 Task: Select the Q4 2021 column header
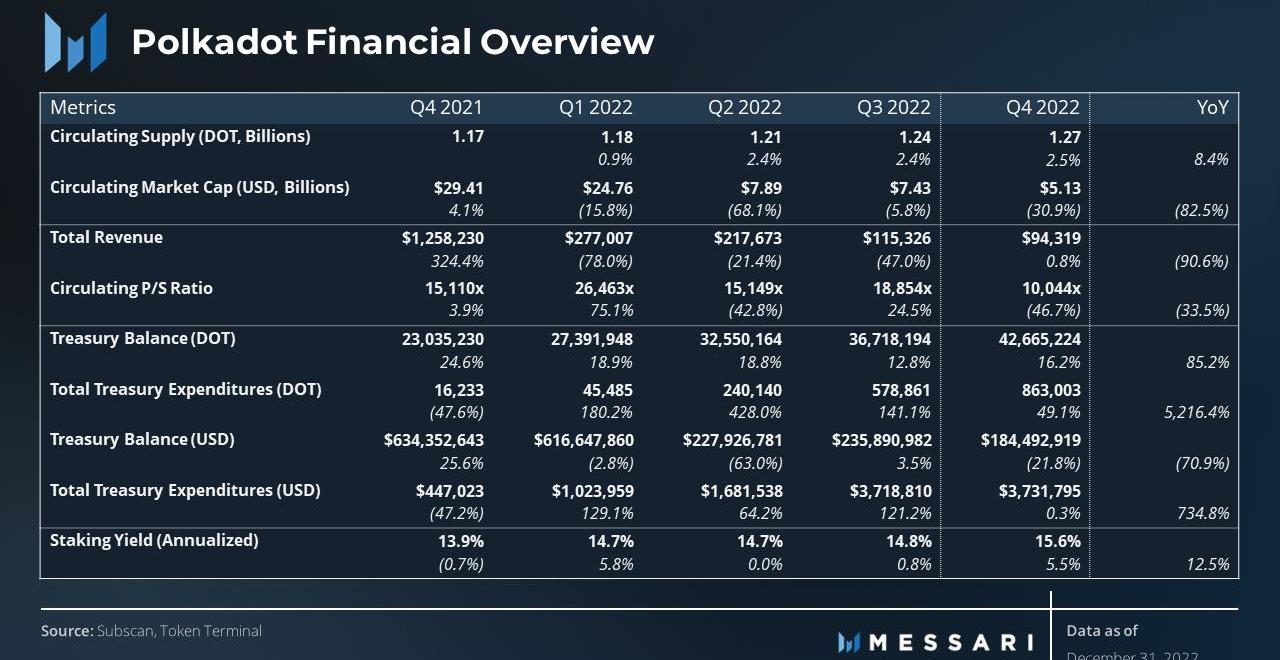(x=446, y=107)
